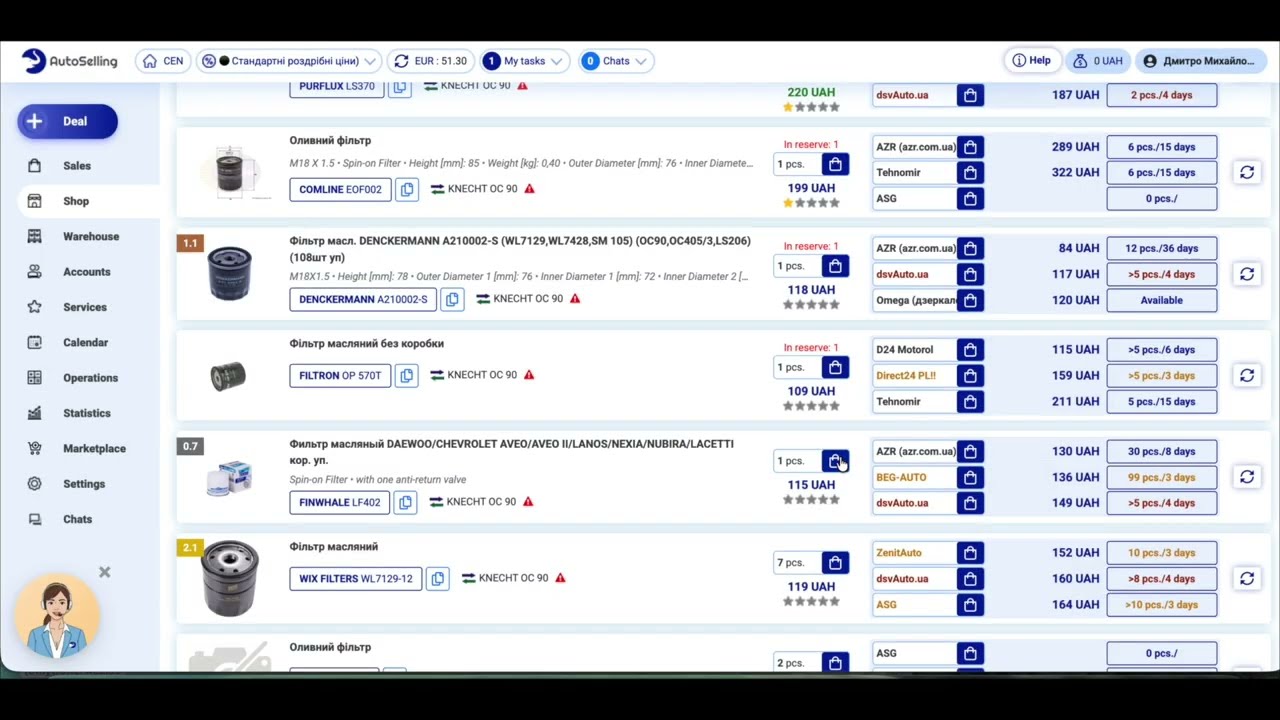Open Settings in the sidebar
The image size is (1280, 720).
[83, 484]
